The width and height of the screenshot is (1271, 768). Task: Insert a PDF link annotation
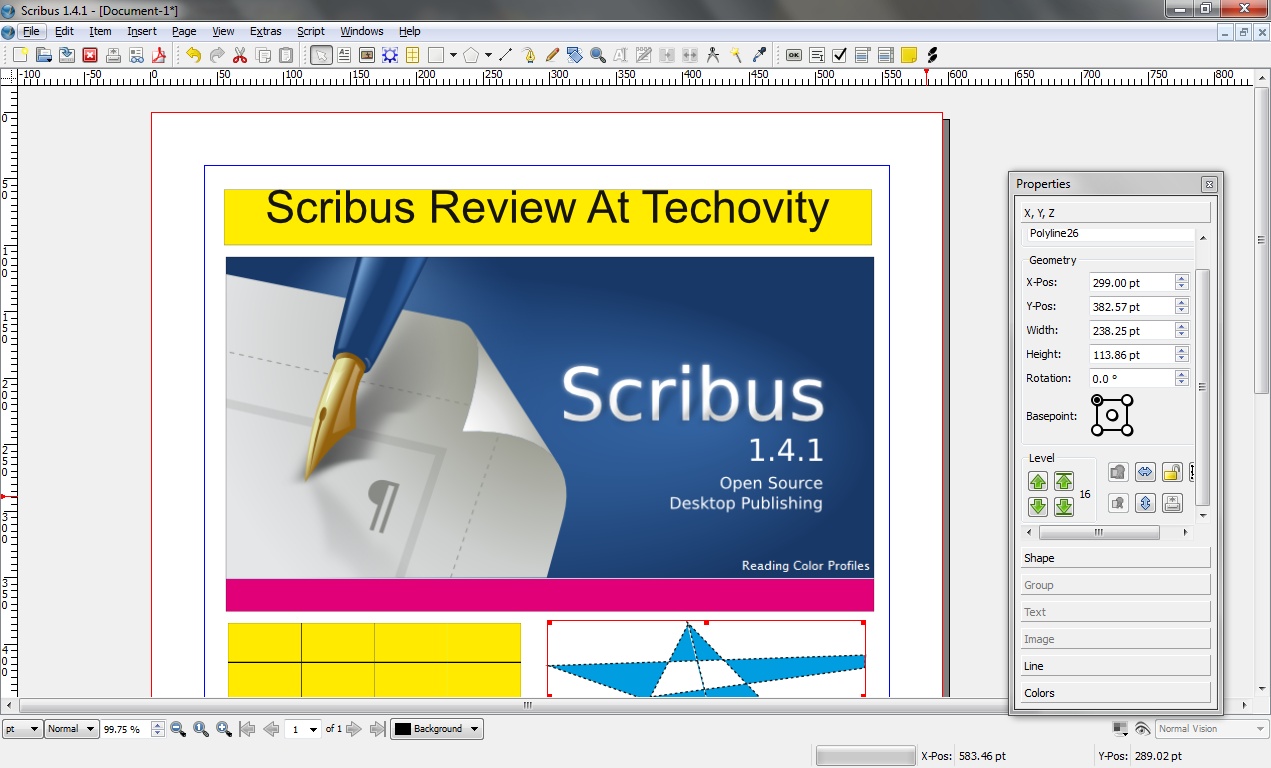(x=932, y=55)
